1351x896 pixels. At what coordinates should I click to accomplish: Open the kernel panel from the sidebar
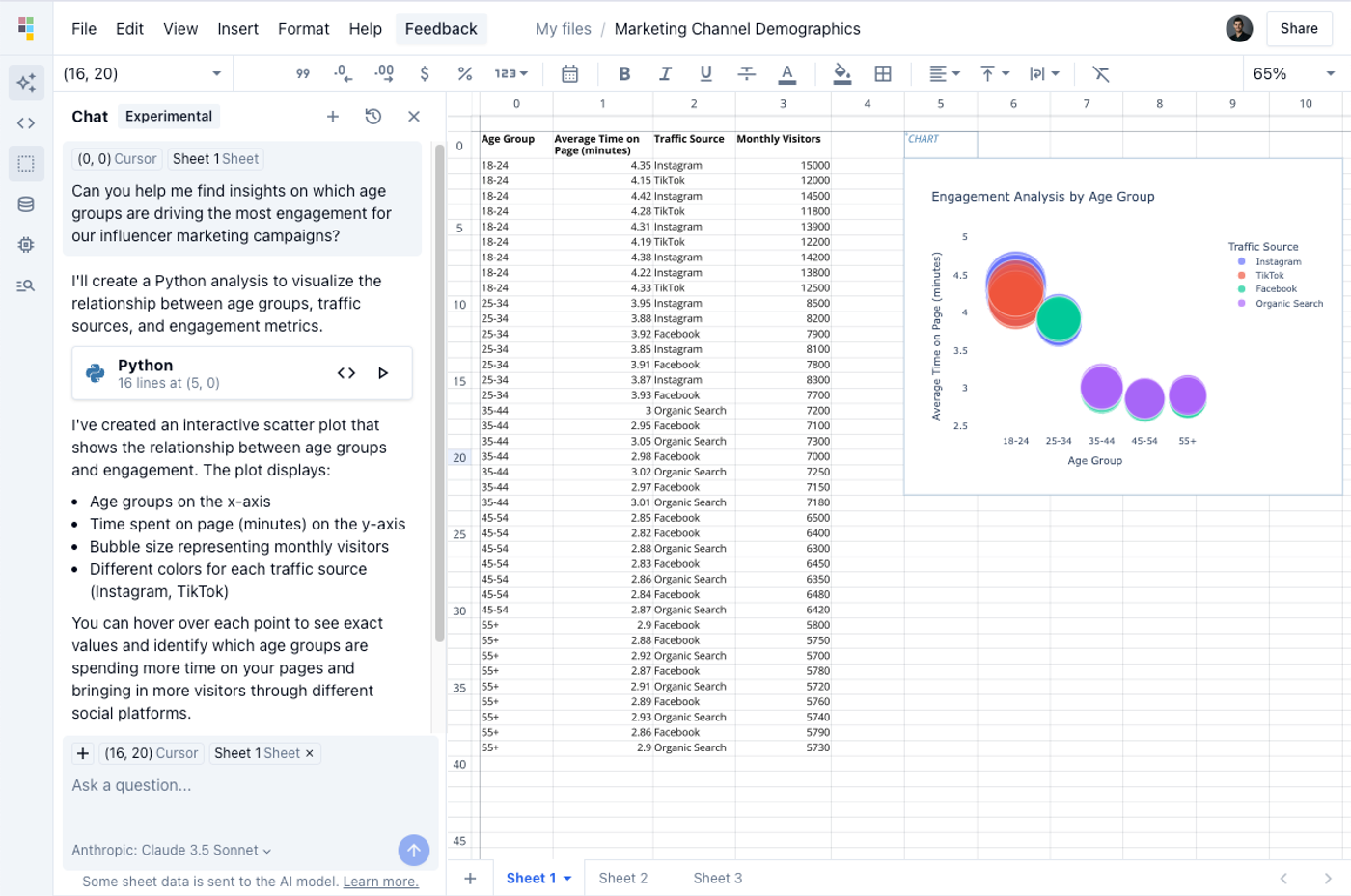coord(26,244)
